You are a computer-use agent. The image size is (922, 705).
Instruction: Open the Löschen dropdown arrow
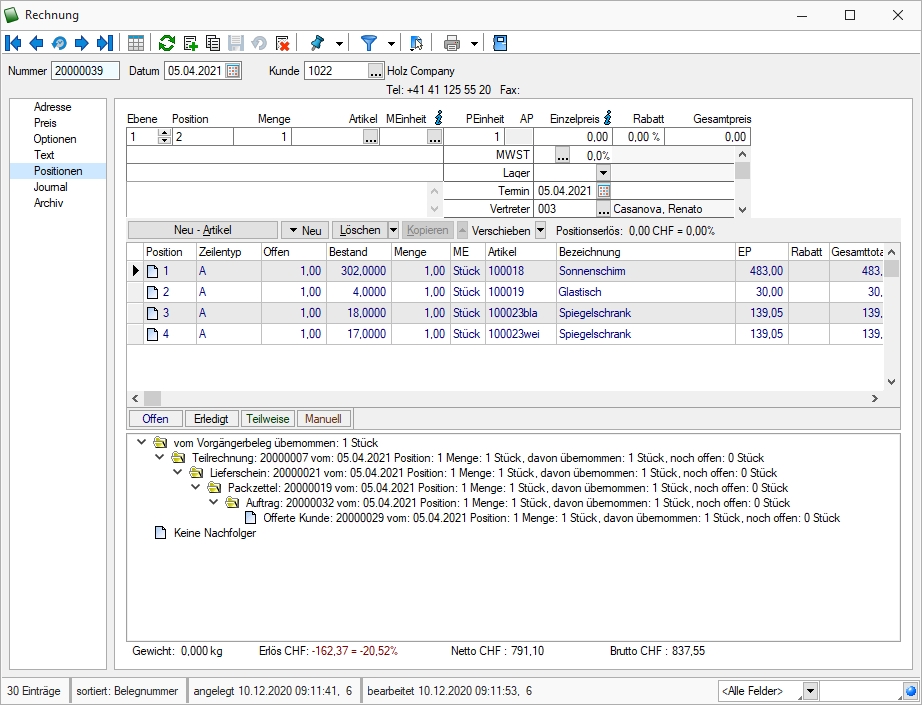pyautogui.click(x=393, y=230)
